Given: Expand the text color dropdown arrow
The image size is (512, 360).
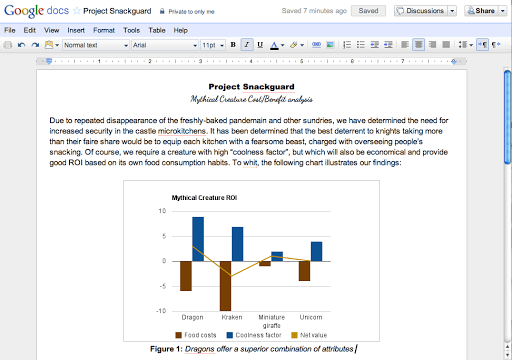Looking at the screenshot, I should pyautogui.click(x=282, y=45).
